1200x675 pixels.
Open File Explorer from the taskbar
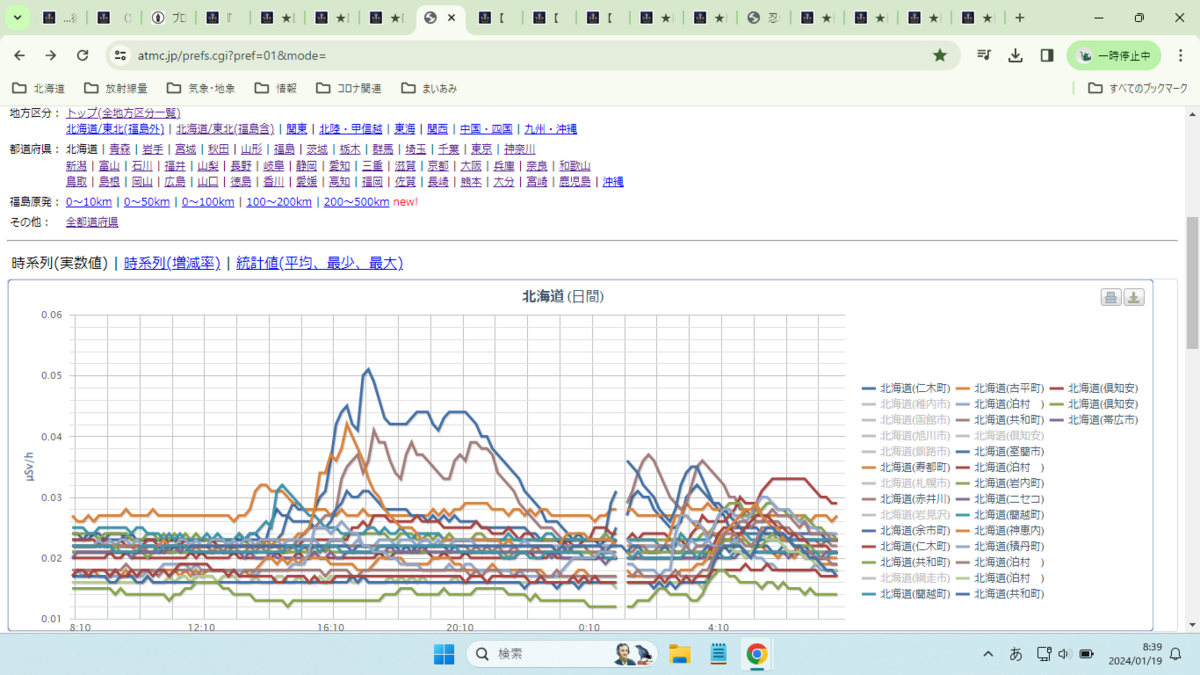pyautogui.click(x=680, y=654)
